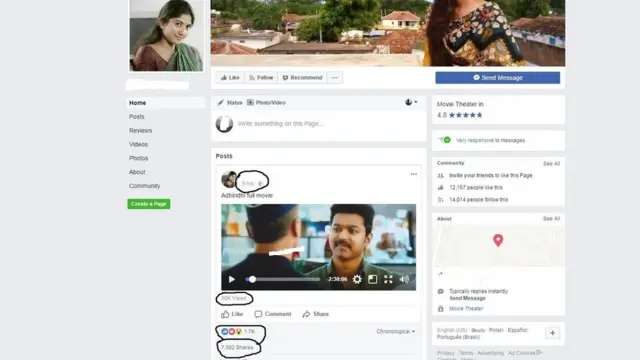
Task: Comment on the video post
Action: [273, 314]
